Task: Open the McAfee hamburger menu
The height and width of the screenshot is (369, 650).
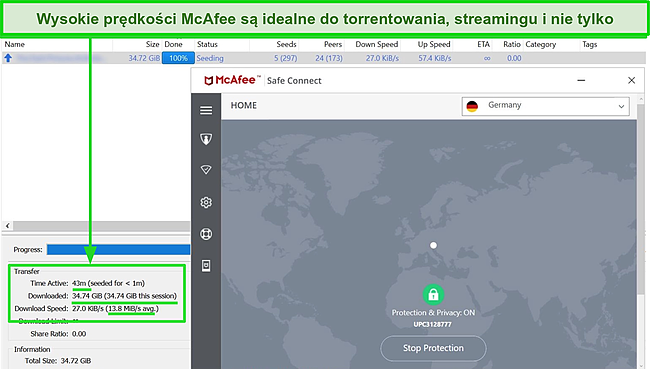Action: [x=206, y=110]
